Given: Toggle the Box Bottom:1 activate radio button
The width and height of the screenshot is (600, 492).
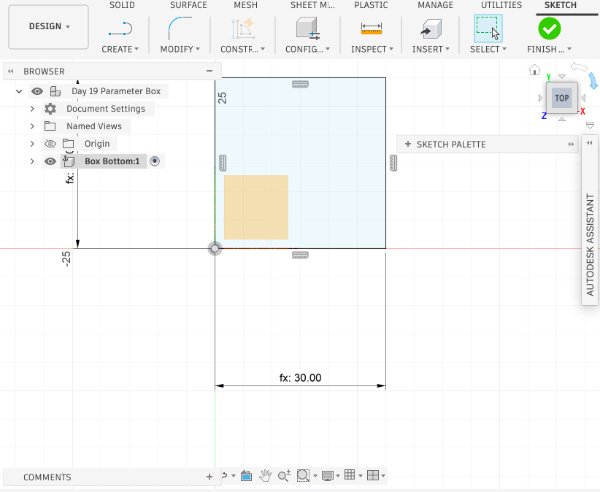Looking at the screenshot, I should [155, 161].
